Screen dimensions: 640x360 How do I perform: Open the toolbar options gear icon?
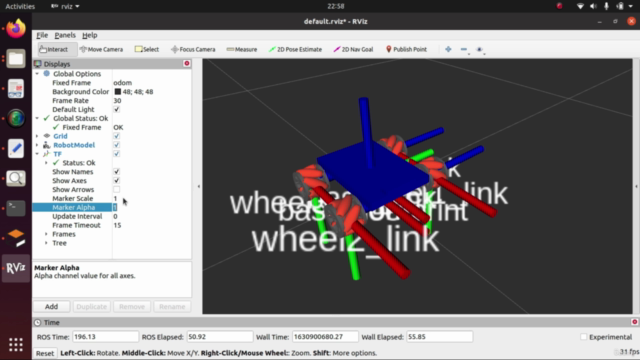(480, 49)
